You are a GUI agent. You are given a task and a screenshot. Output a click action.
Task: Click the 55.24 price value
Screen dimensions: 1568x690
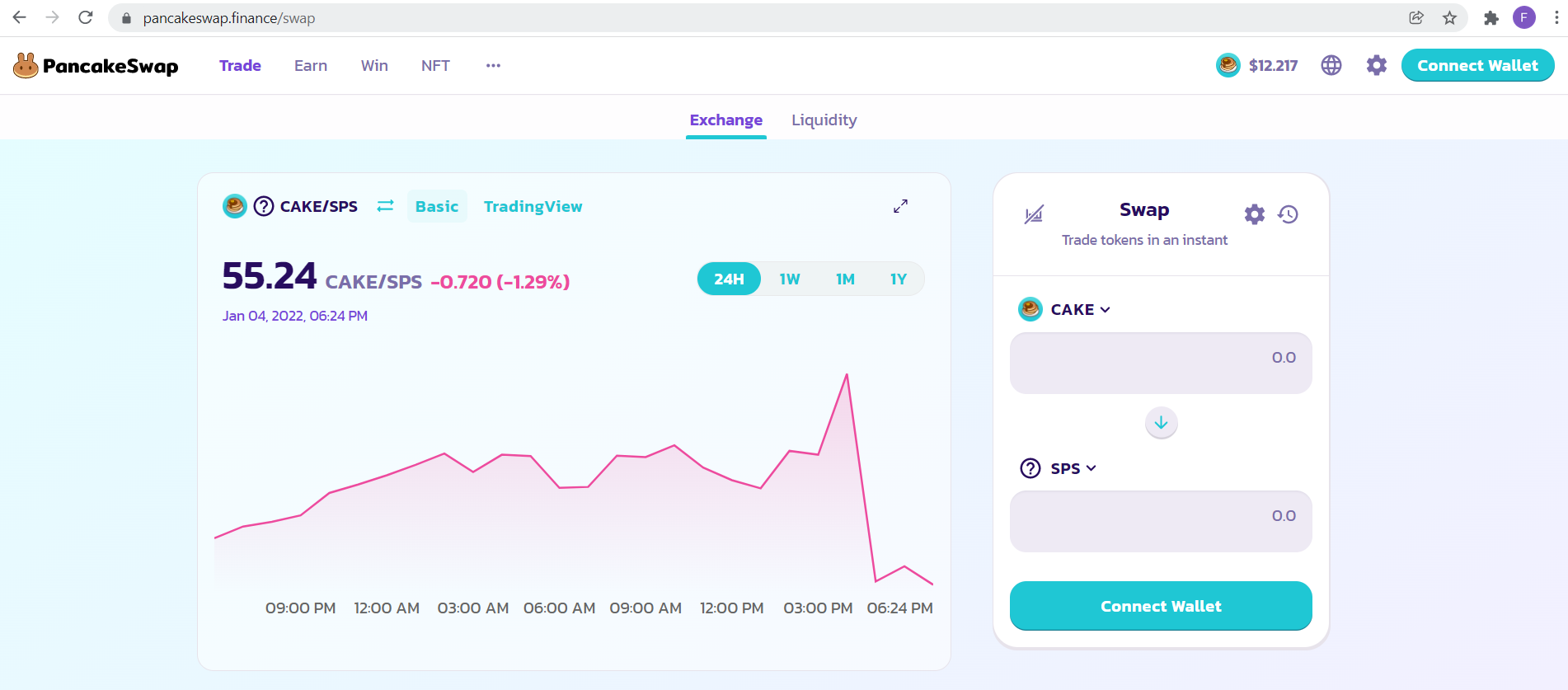[x=270, y=276]
